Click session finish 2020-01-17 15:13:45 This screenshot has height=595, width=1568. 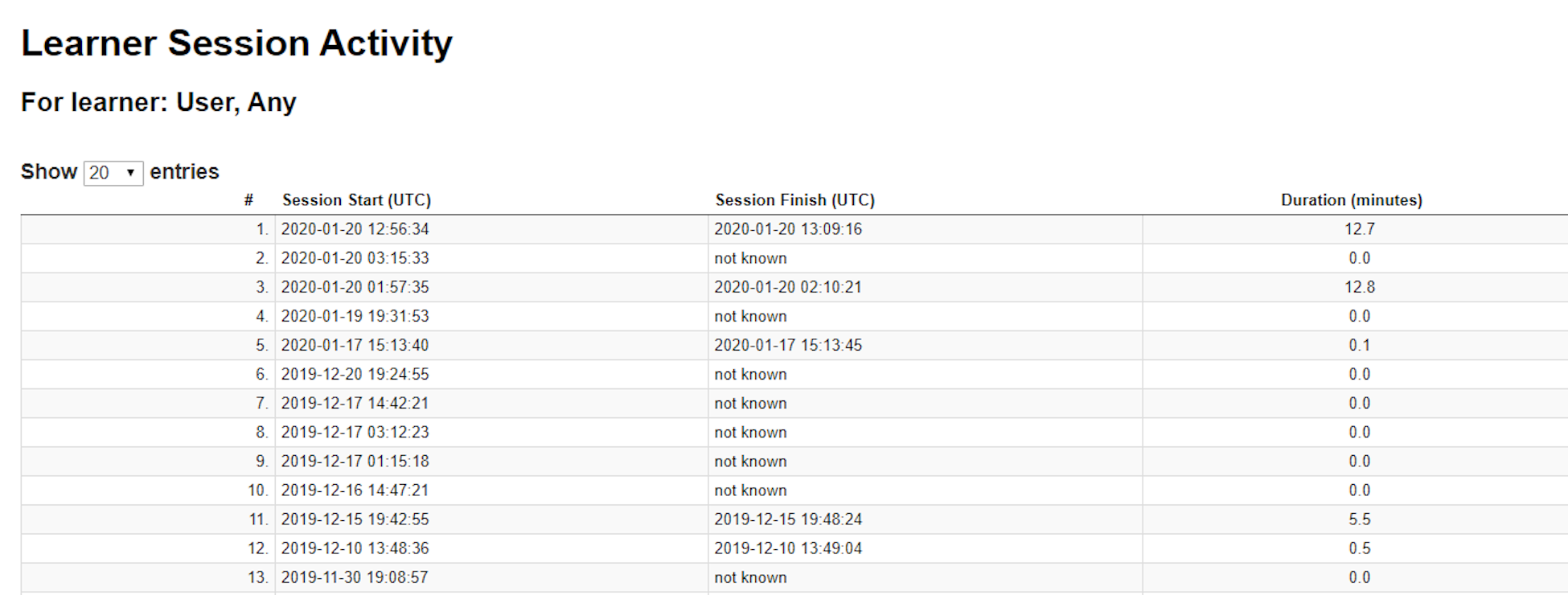pyautogui.click(x=788, y=345)
